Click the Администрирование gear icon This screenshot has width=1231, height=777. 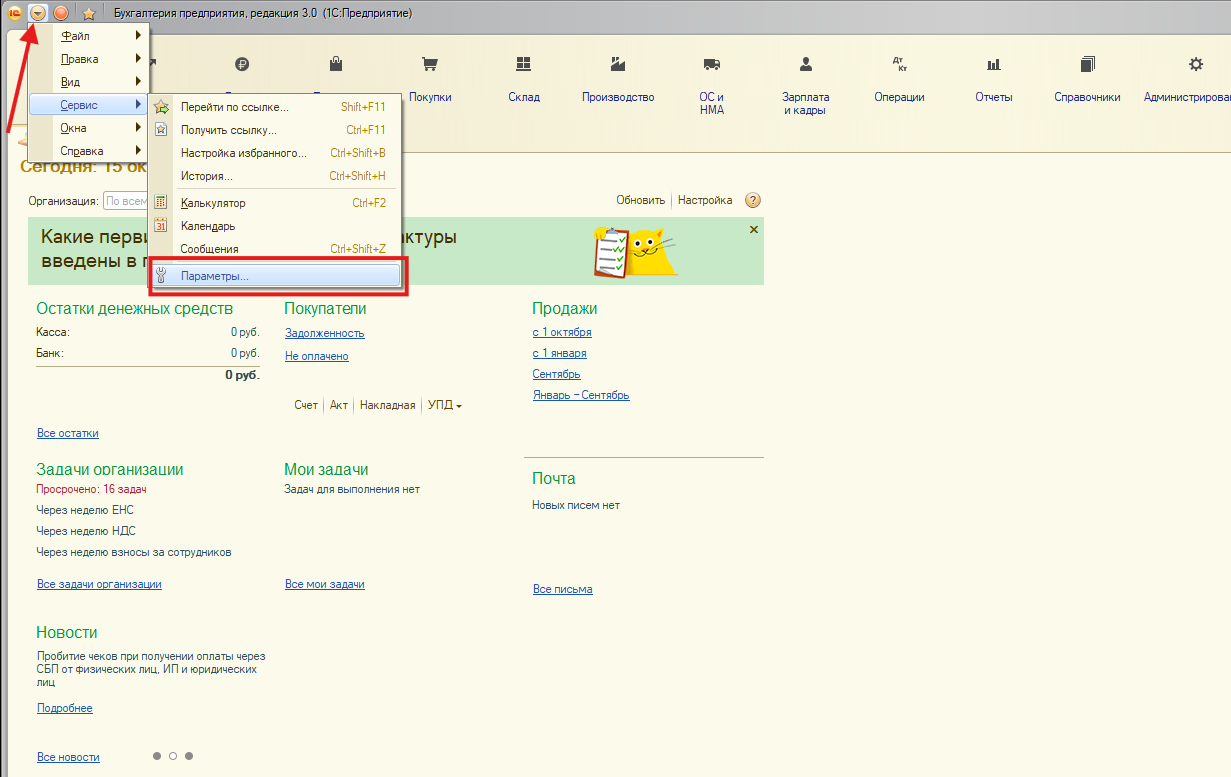click(x=1195, y=65)
